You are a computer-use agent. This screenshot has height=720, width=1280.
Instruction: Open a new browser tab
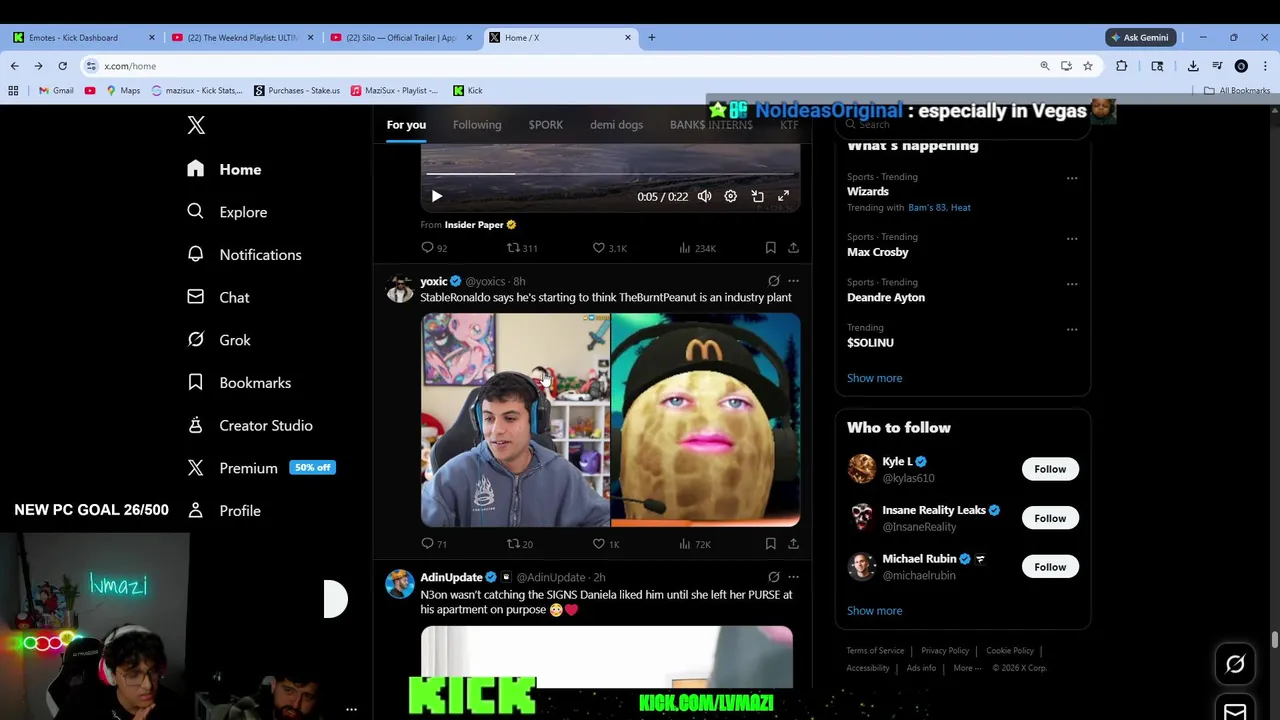[651, 37]
